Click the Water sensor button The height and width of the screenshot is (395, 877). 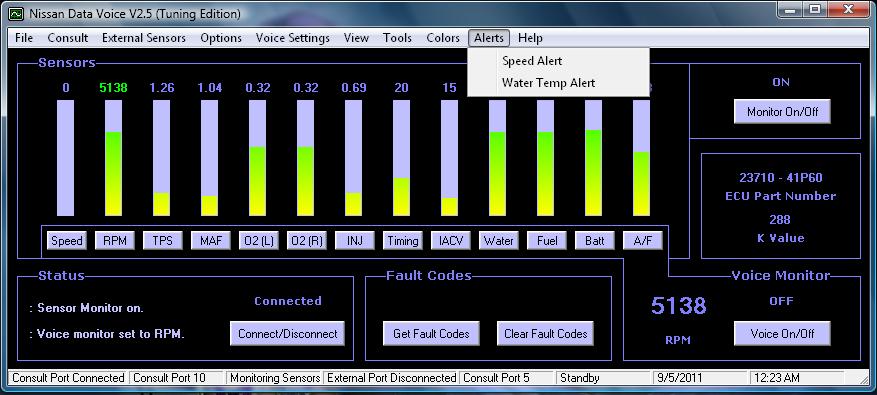pyautogui.click(x=498, y=241)
